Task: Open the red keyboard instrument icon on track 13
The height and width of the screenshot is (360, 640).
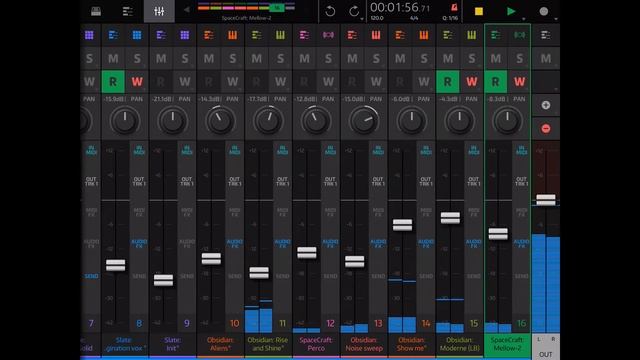Action: (x=376, y=35)
